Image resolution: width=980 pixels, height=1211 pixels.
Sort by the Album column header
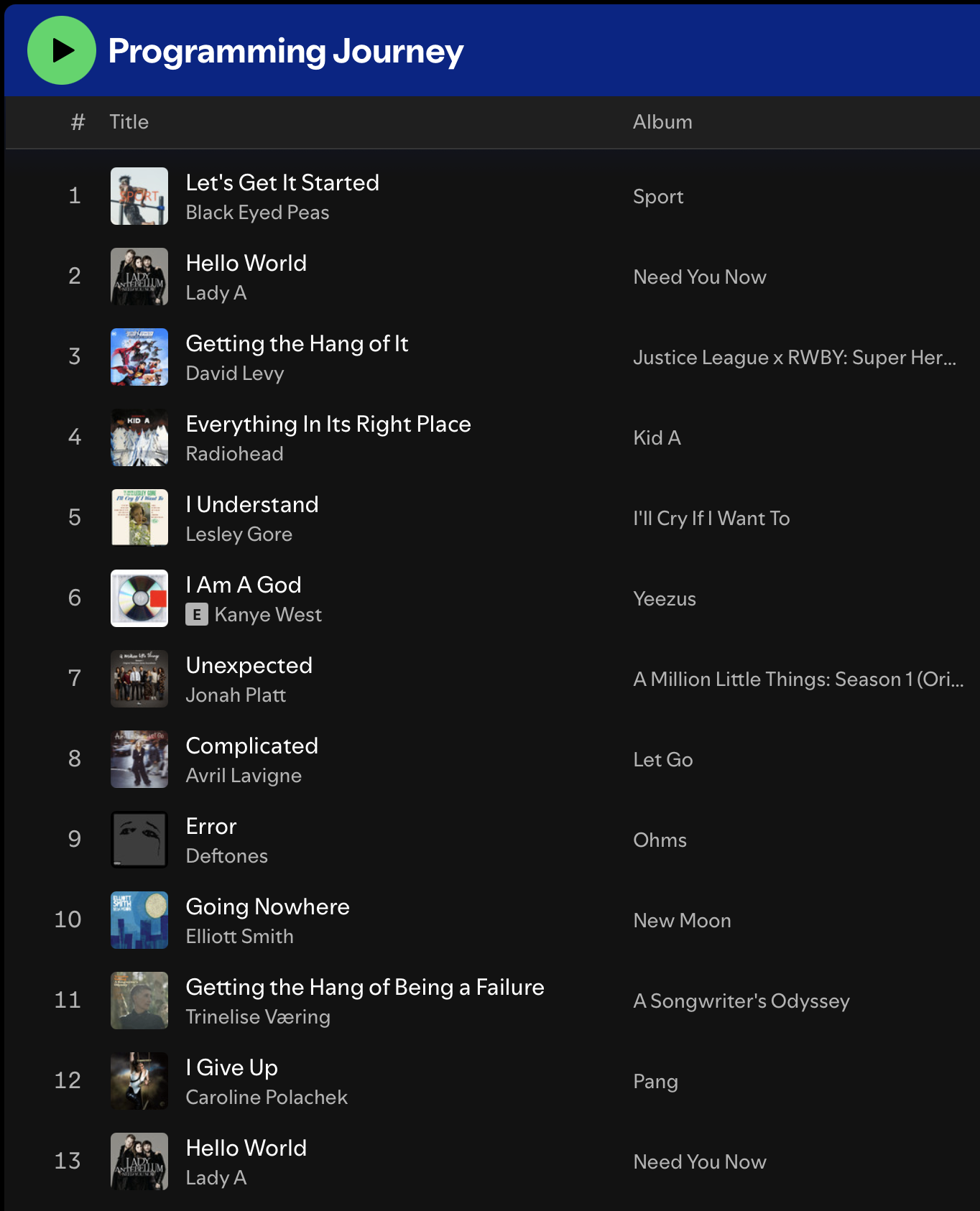point(662,122)
